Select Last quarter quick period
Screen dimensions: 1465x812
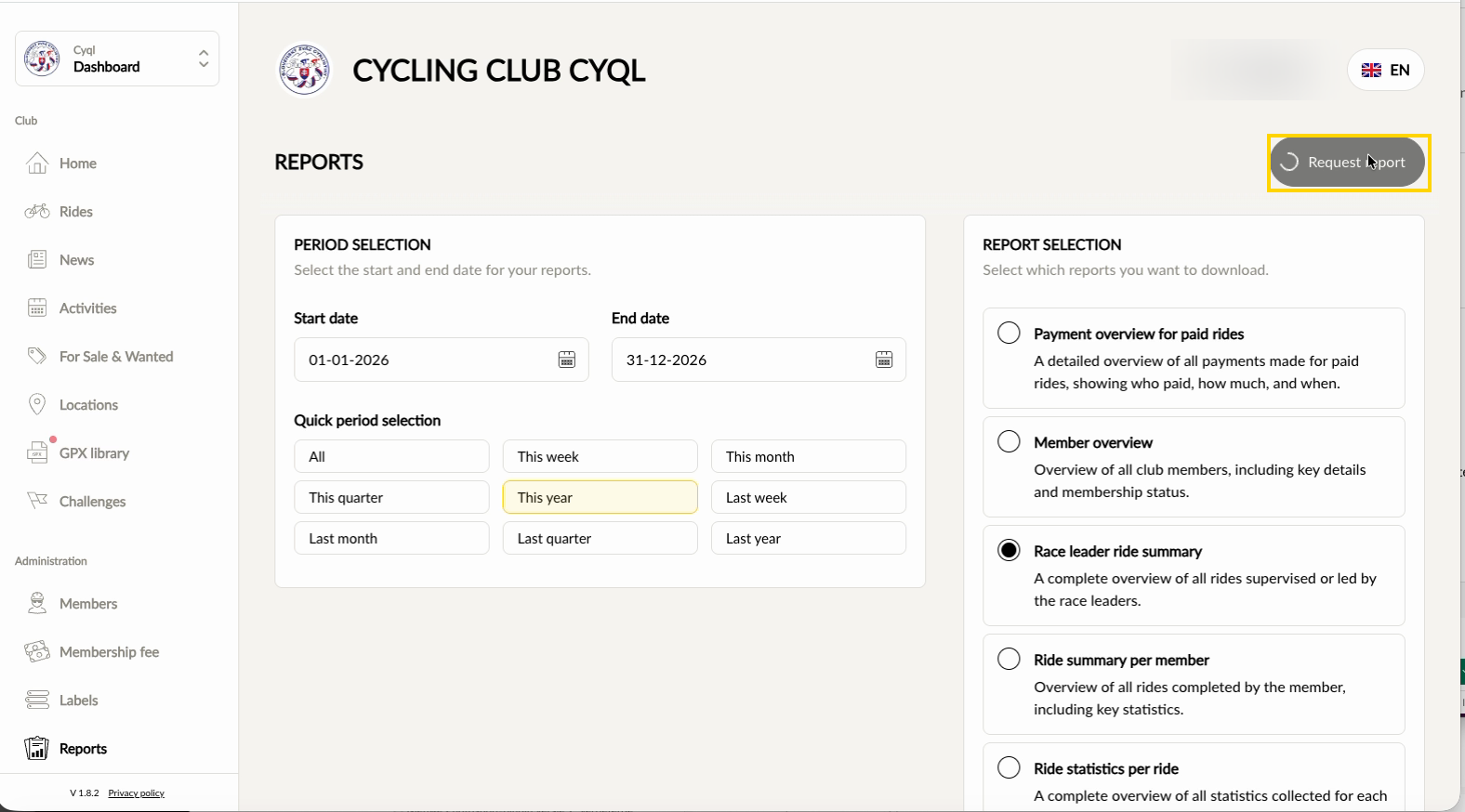[x=600, y=538]
